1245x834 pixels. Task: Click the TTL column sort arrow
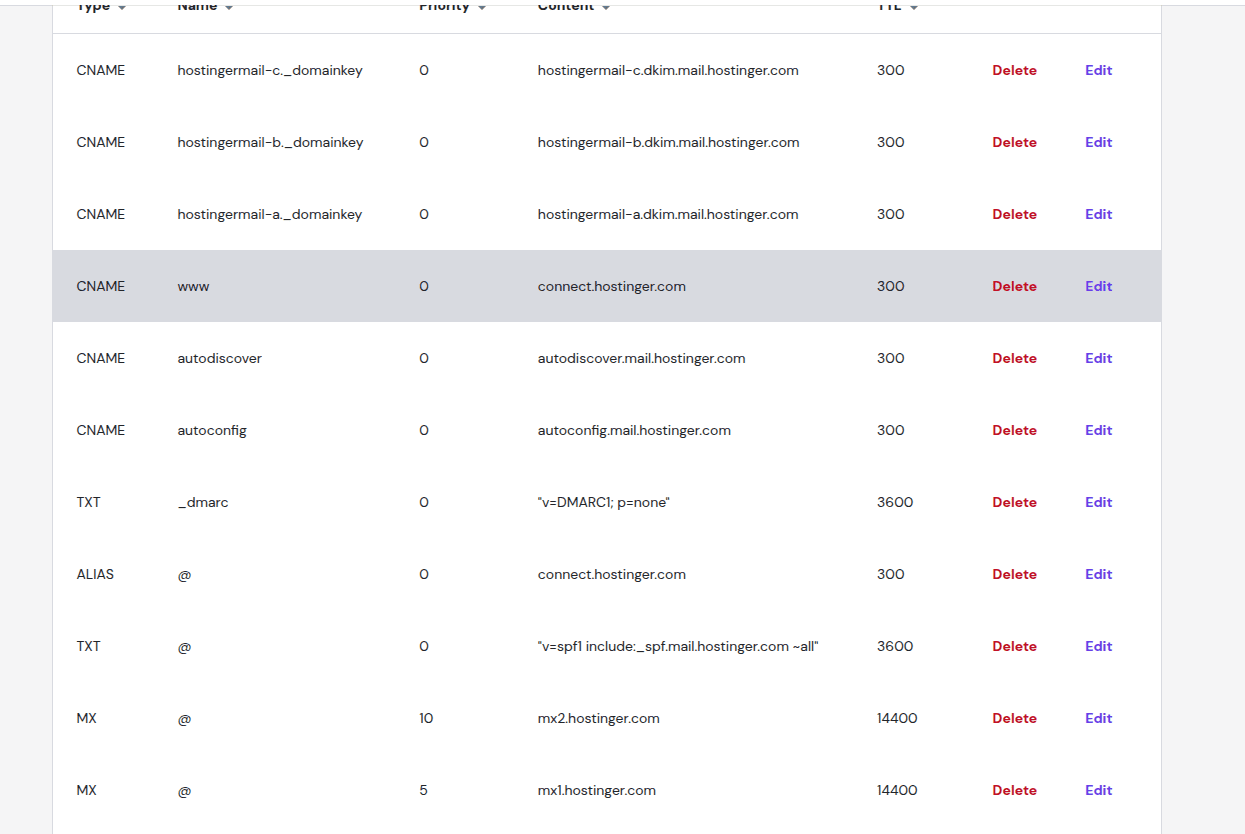tap(913, 6)
